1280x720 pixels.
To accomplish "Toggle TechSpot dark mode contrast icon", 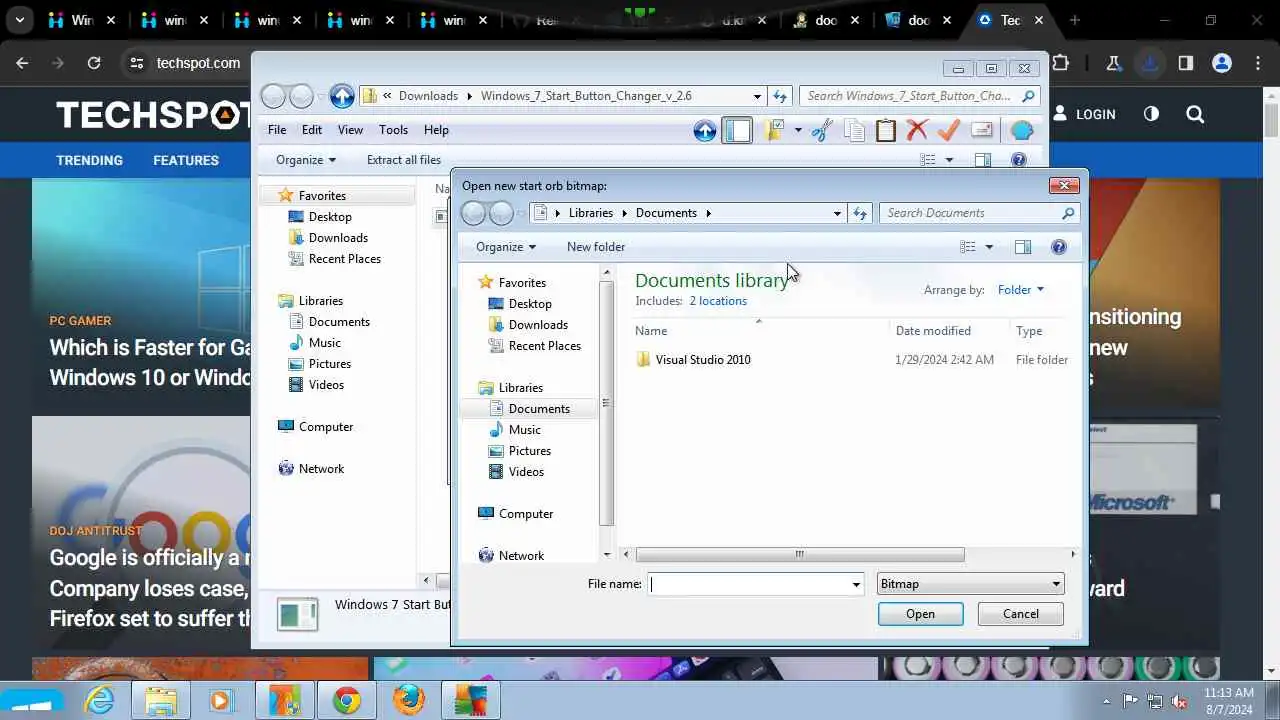I will tap(1151, 114).
